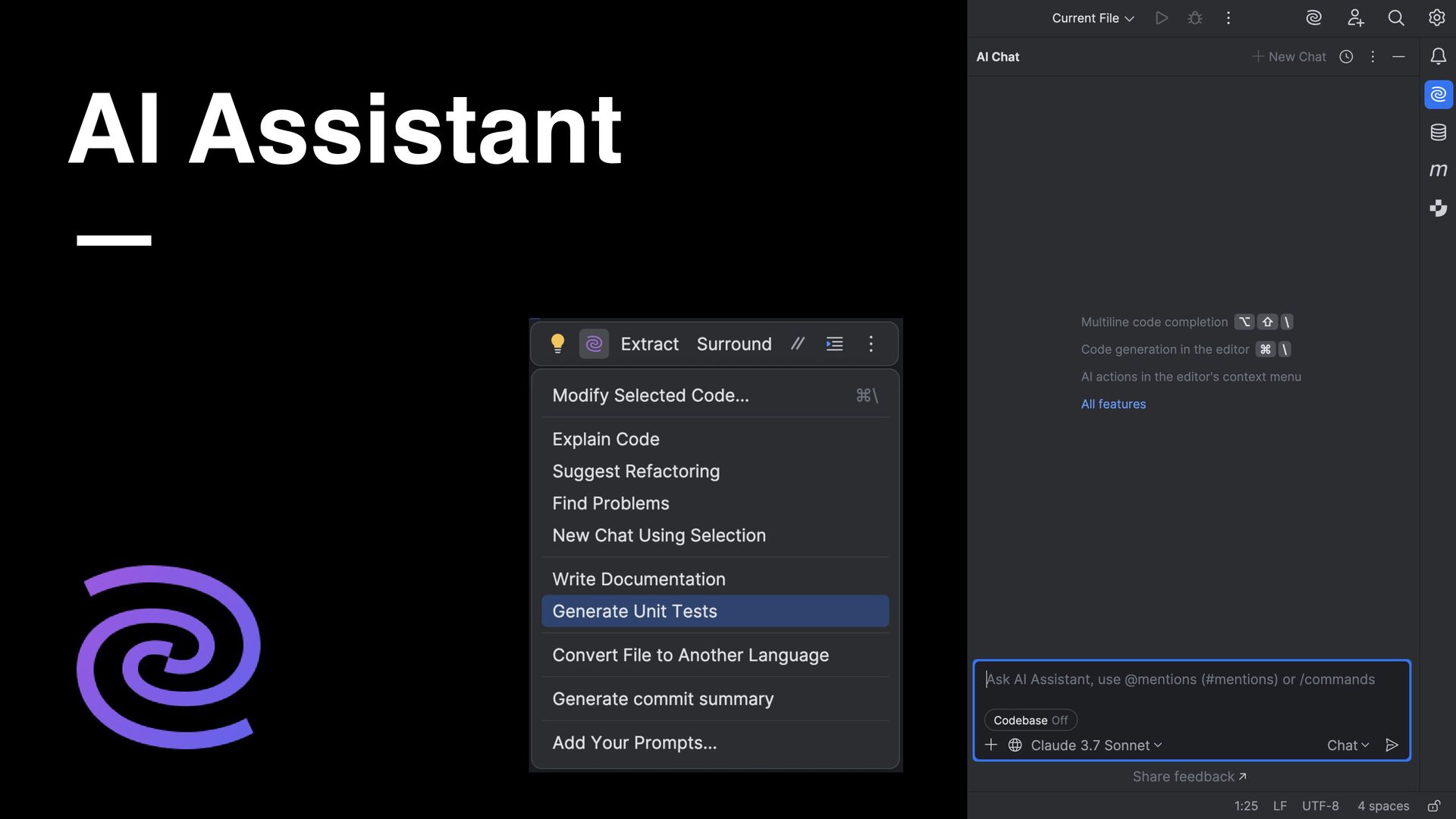Click the Debug bug icon

(1195, 18)
